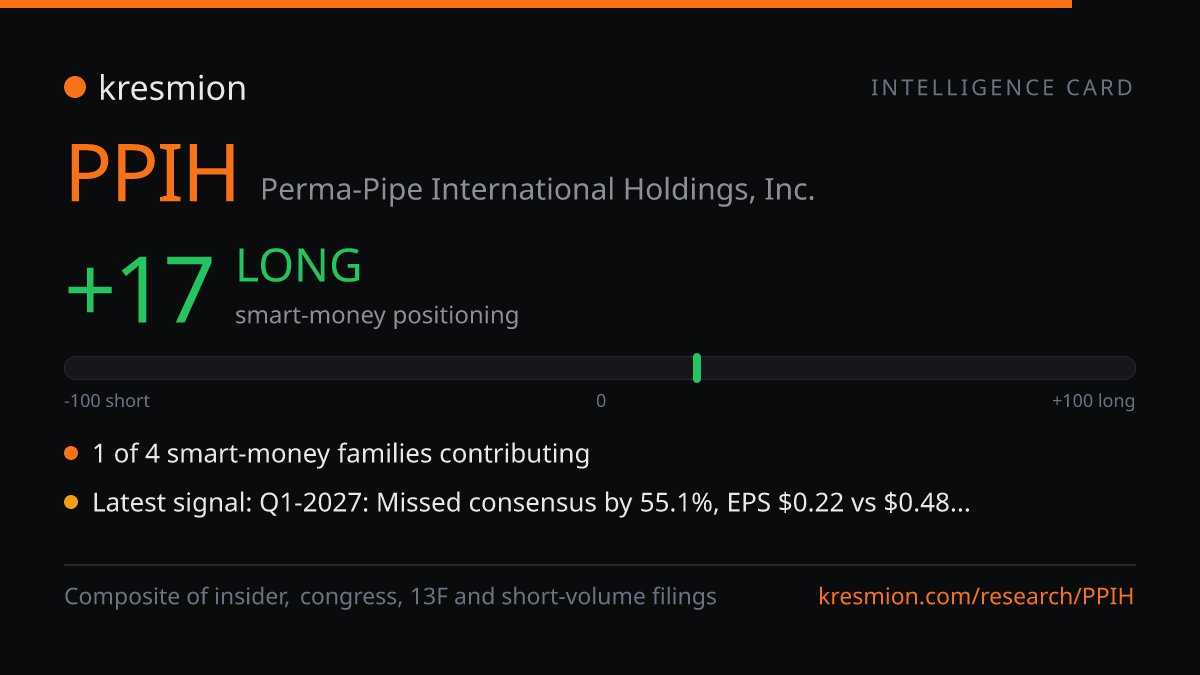Click the Perma-Pipe International Holdings company name
The width and height of the screenshot is (1200, 675).
[538, 189]
